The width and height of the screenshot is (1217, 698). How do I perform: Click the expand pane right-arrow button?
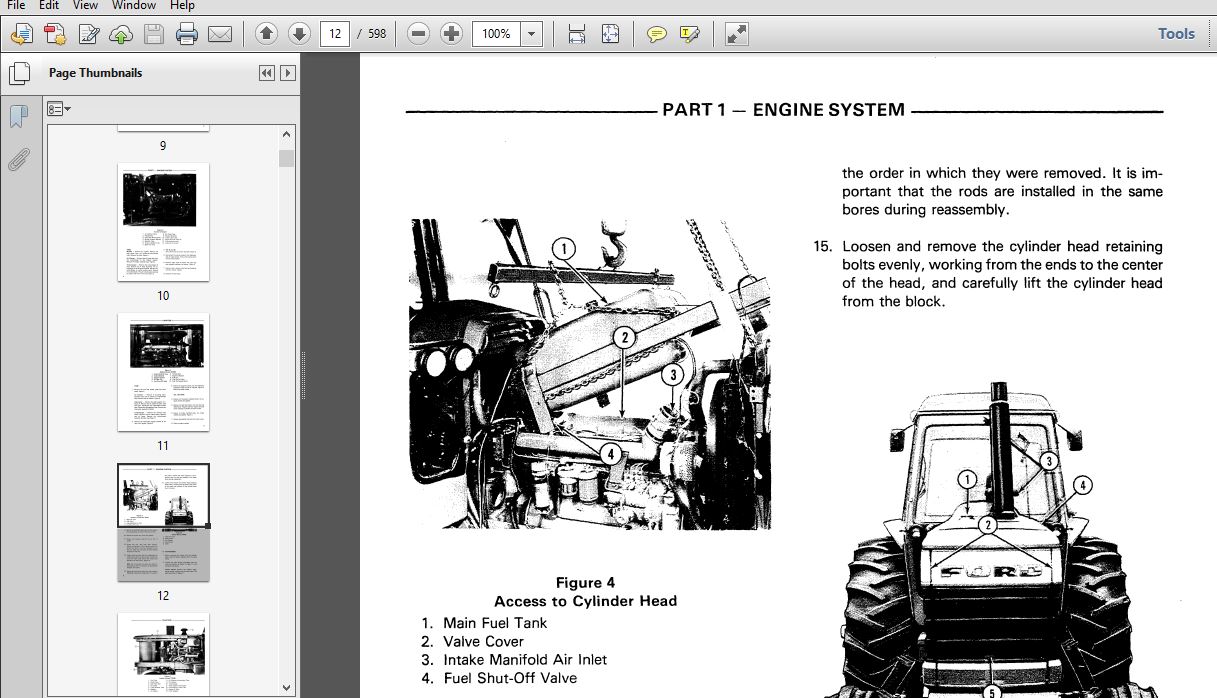[288, 73]
